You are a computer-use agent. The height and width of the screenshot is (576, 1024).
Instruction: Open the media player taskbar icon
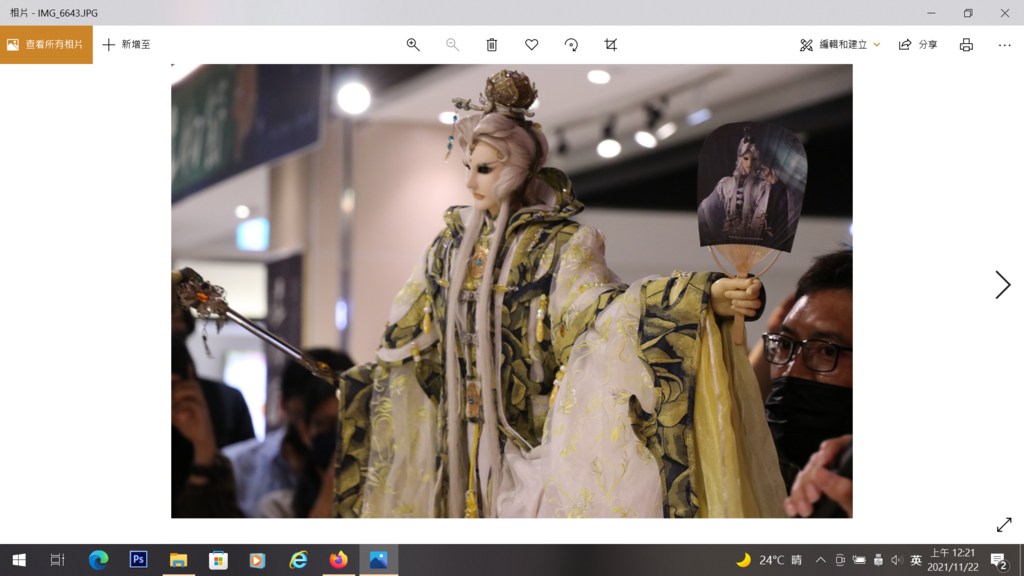coord(257,560)
